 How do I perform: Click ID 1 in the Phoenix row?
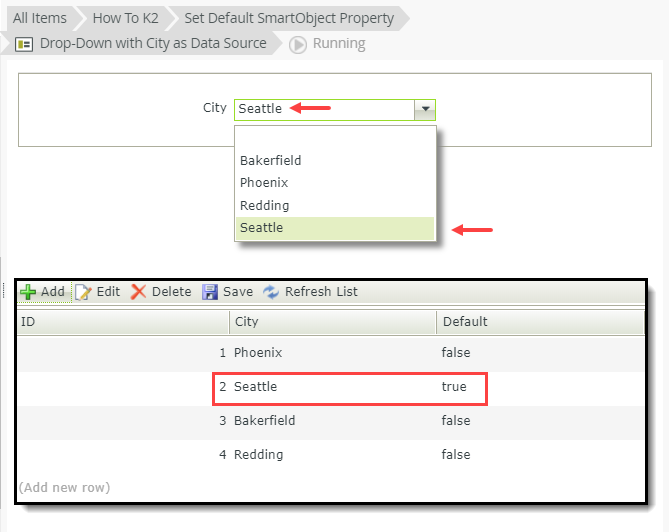click(x=222, y=353)
